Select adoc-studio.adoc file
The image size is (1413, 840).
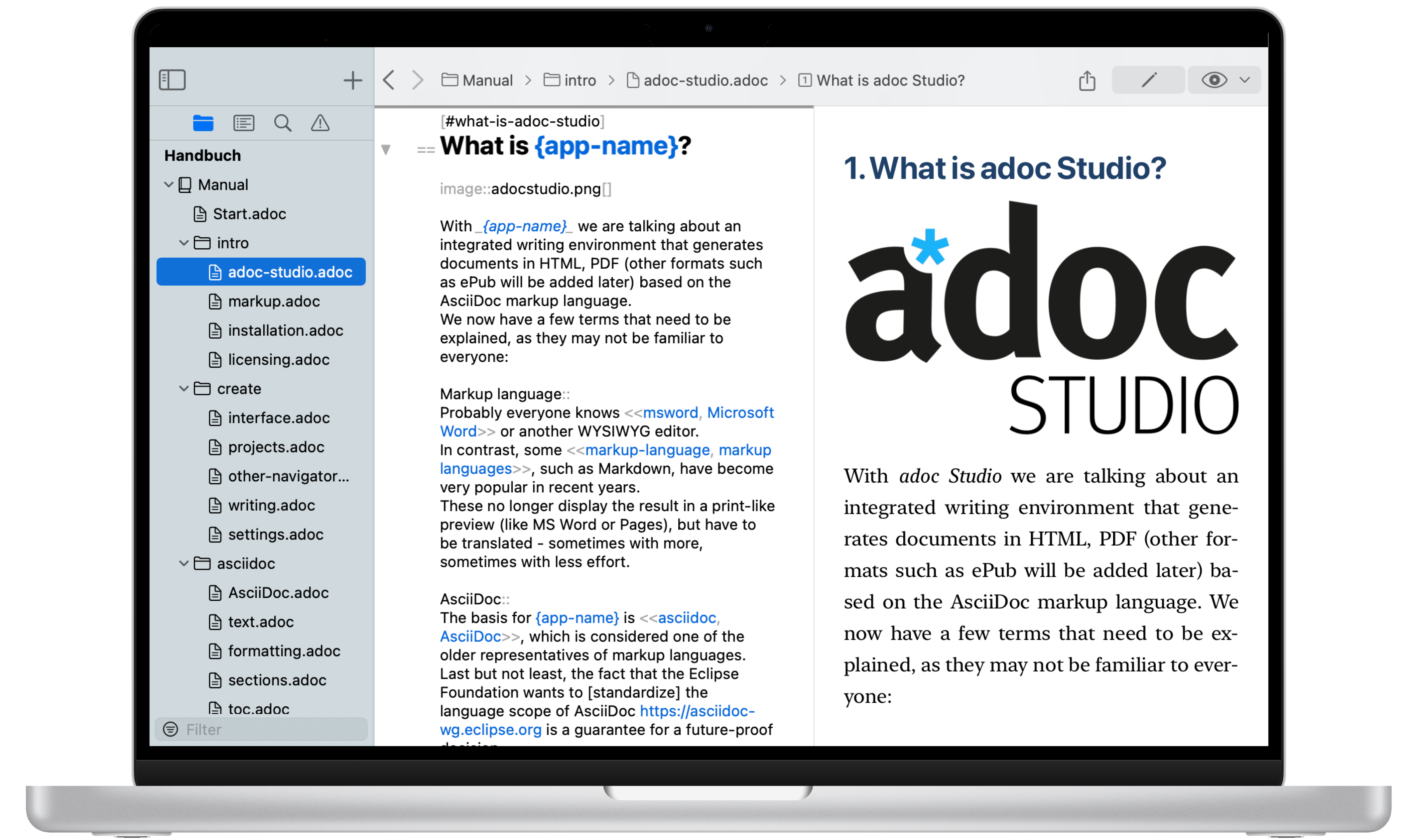tap(260, 272)
